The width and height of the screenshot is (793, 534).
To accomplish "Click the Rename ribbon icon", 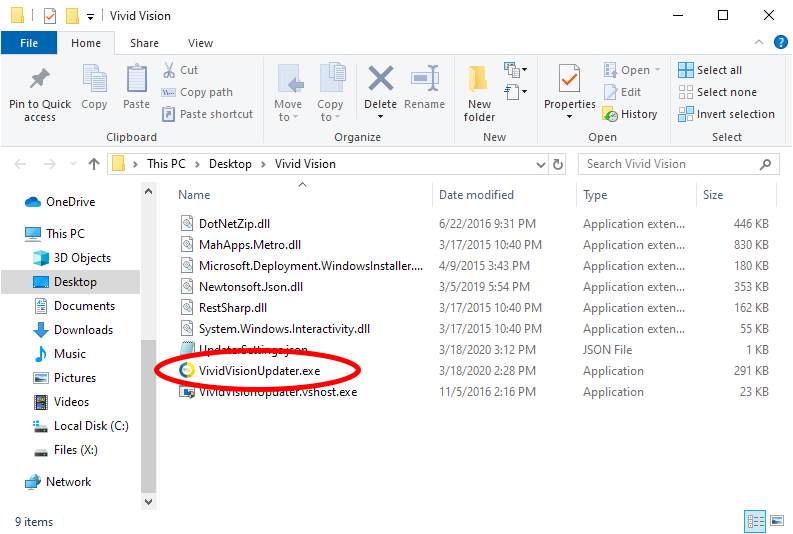I will (425, 78).
